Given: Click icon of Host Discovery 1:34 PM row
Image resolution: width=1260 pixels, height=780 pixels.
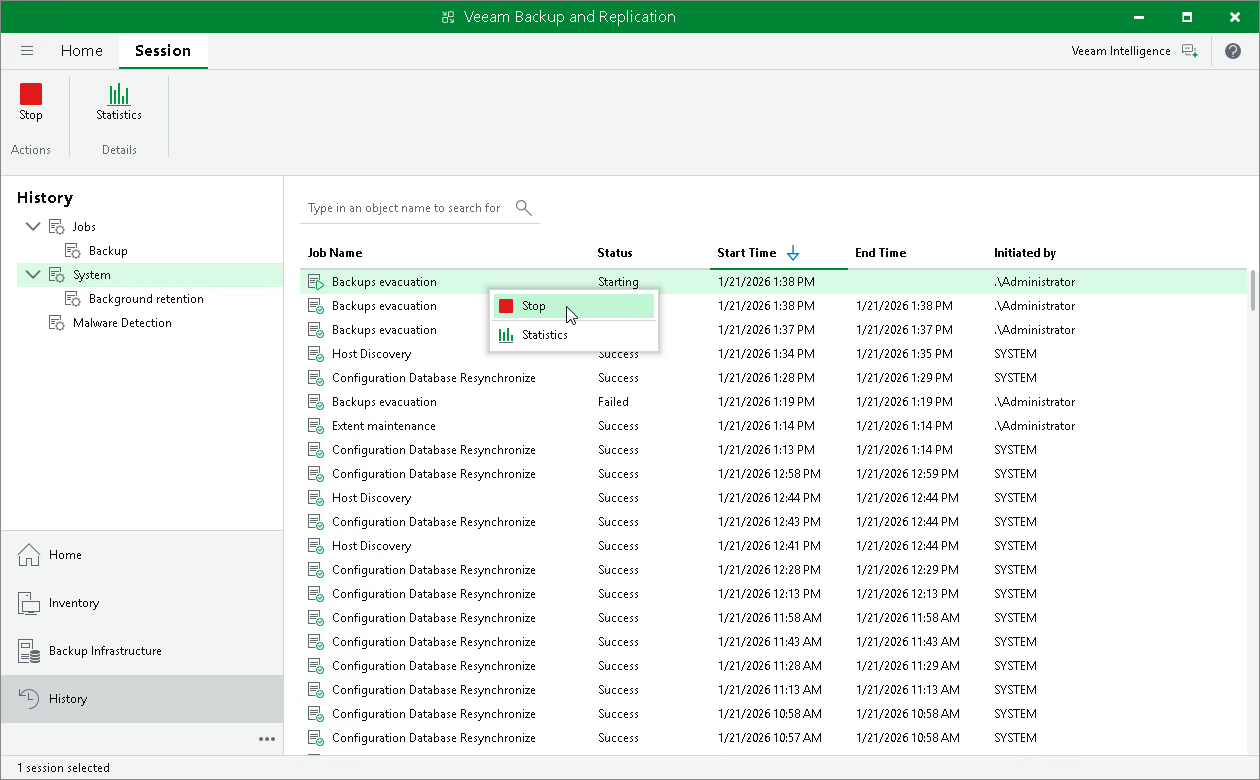Looking at the screenshot, I should point(316,354).
